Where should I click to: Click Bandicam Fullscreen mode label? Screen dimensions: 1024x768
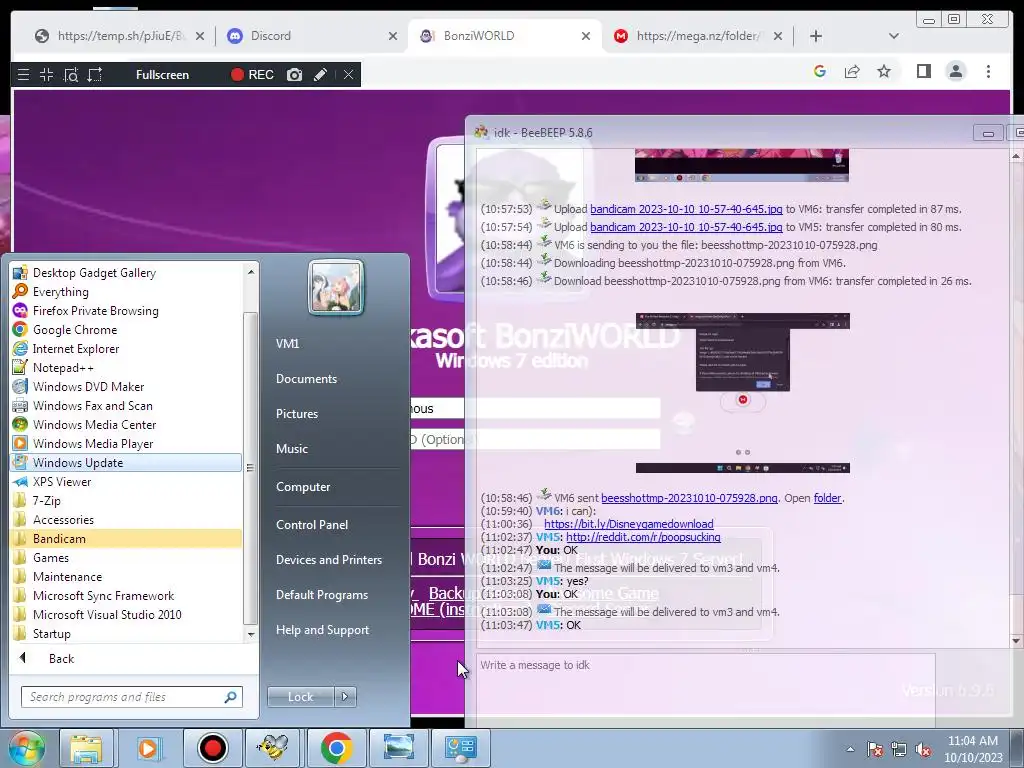tap(163, 74)
